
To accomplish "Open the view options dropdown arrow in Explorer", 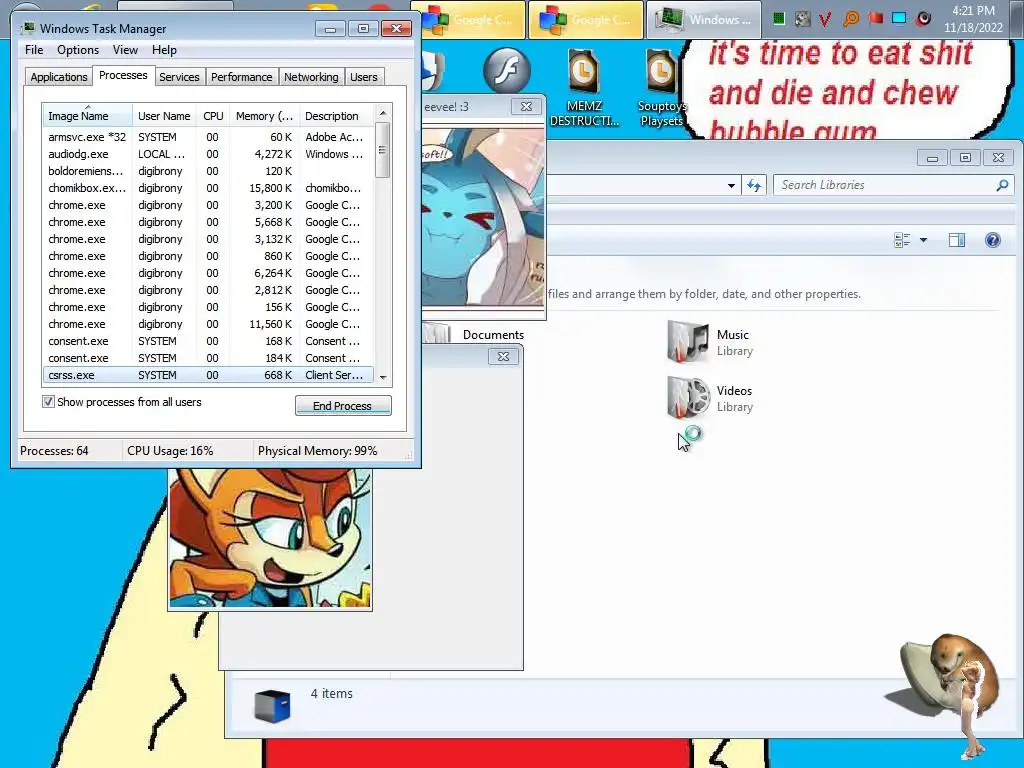I will 923,240.
